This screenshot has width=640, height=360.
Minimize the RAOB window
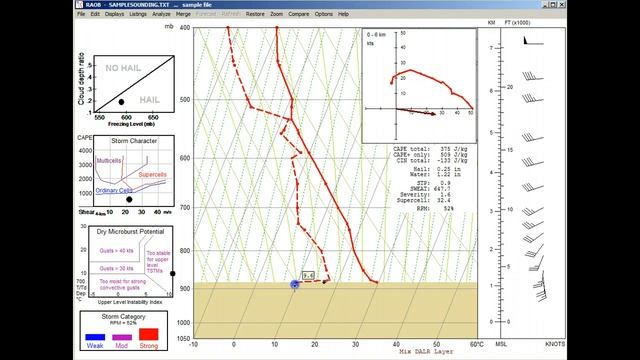545,4
